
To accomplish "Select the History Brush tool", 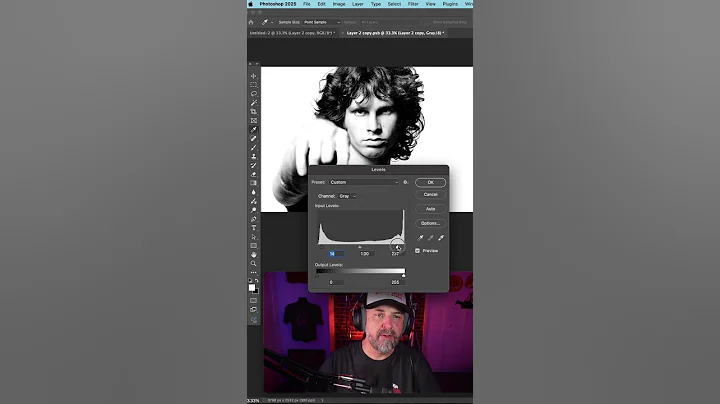I will click(253, 165).
